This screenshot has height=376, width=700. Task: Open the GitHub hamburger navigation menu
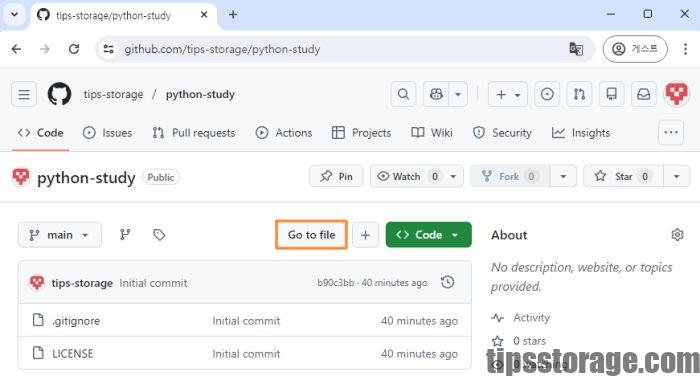(24, 94)
